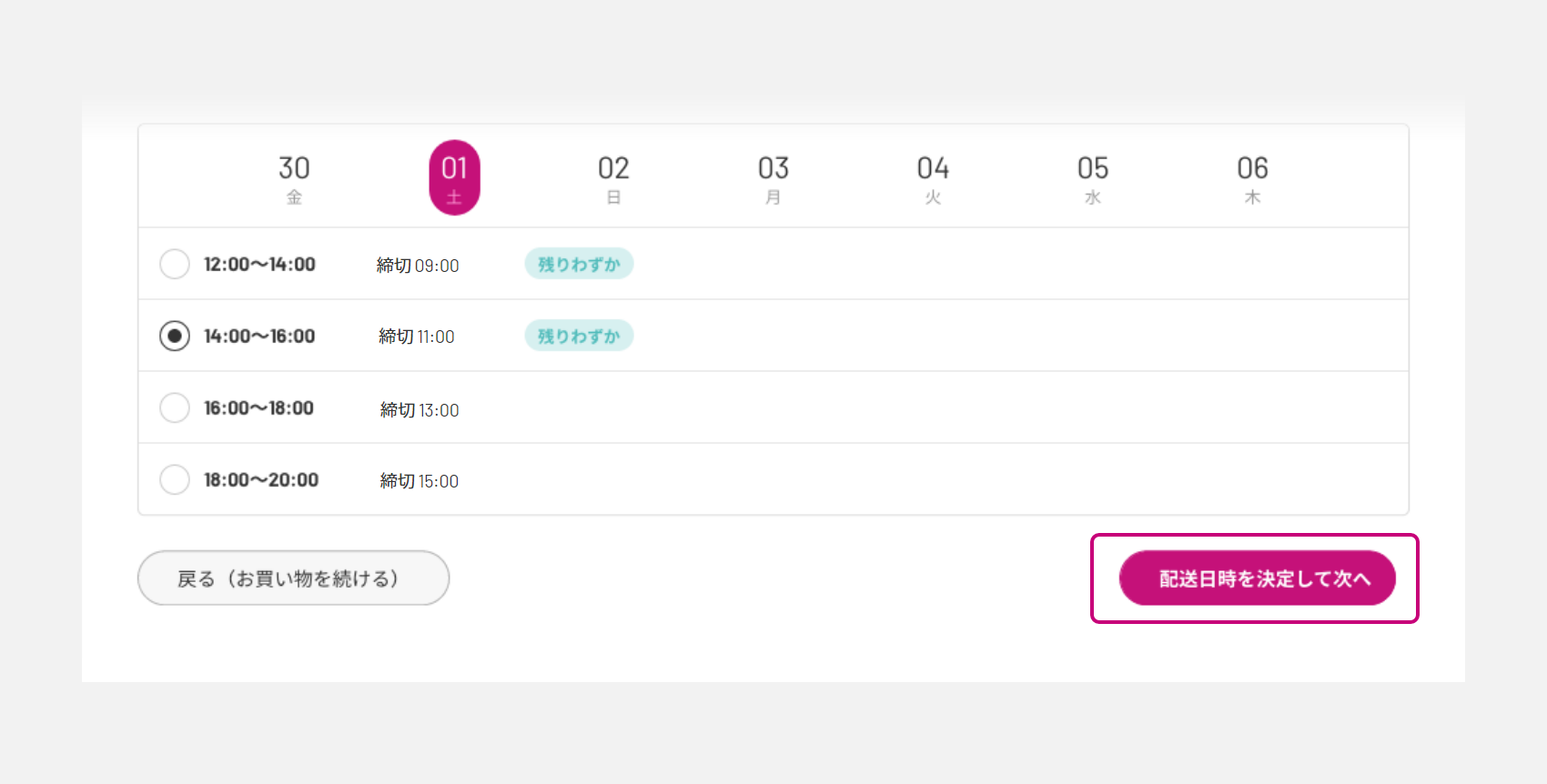This screenshot has height=784, width=1547.
Task: Click the 18:00〜20:00 time slot label
Action: (261, 480)
